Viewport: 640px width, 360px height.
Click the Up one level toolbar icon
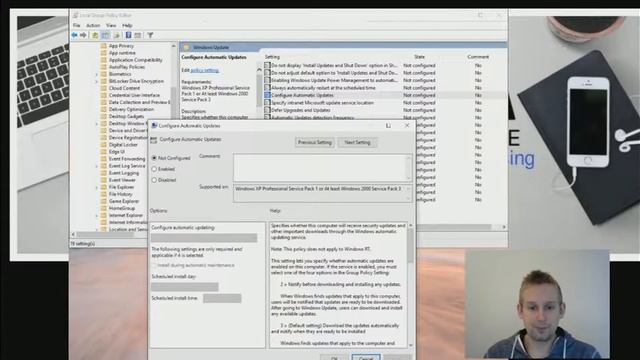(95, 36)
